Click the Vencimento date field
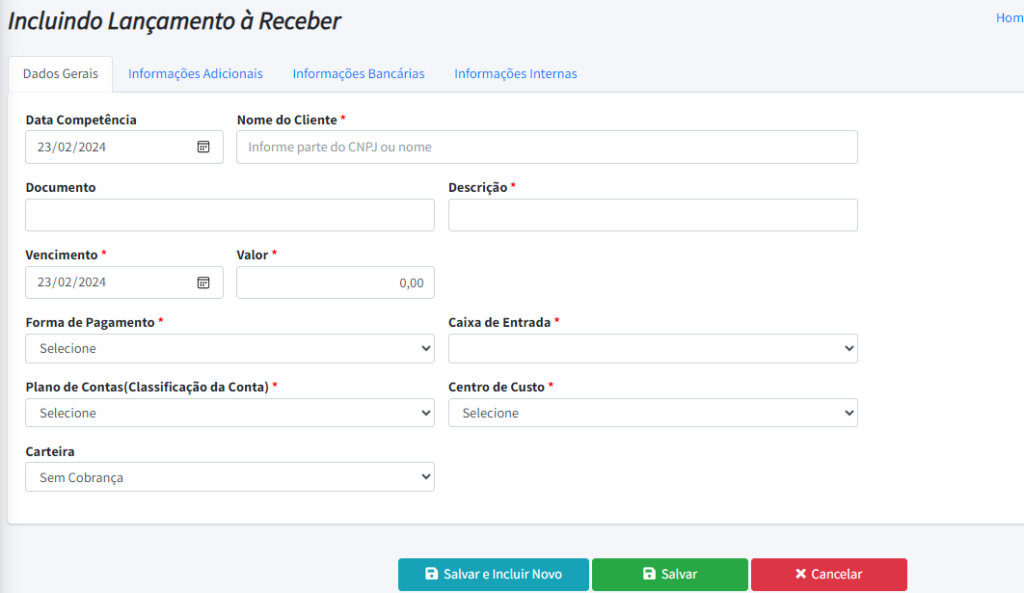 click(x=124, y=282)
